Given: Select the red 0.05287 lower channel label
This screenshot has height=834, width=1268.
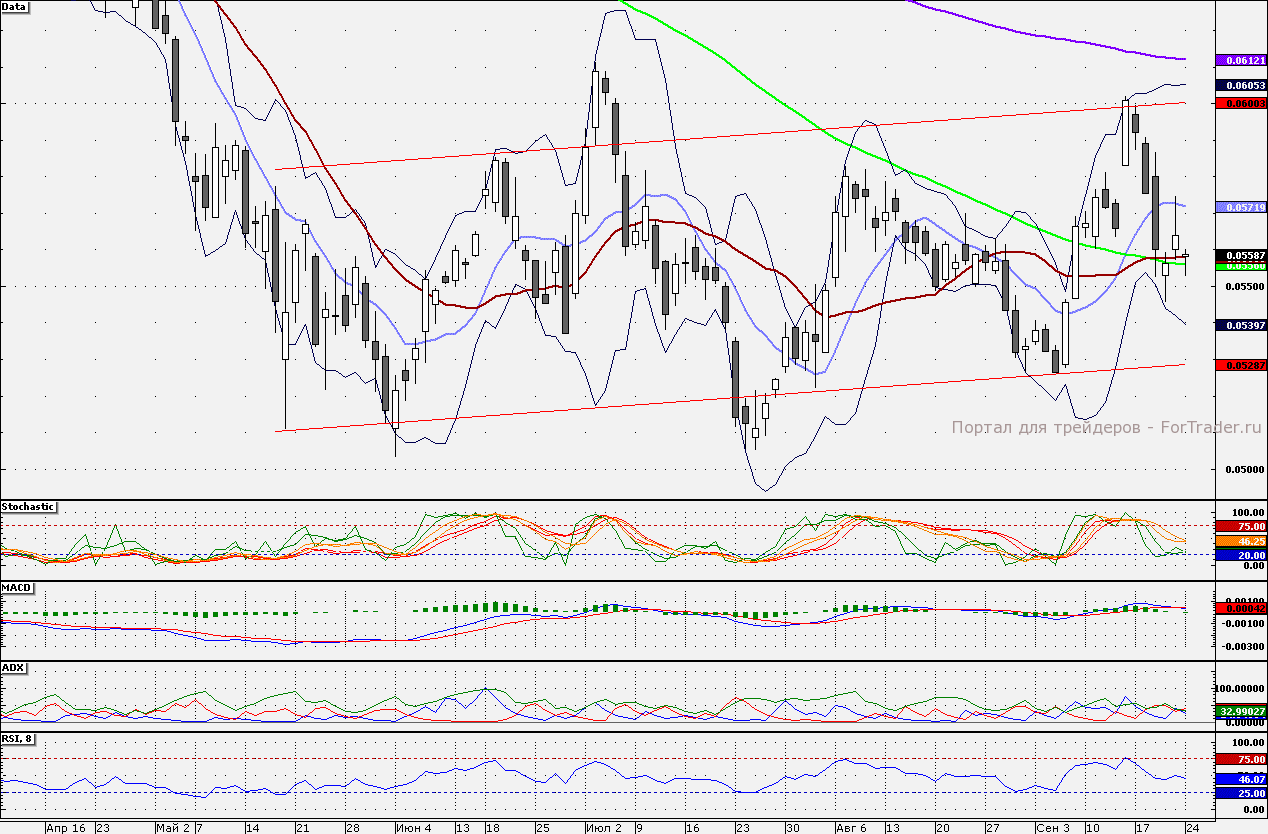Looking at the screenshot, I should click(1240, 365).
